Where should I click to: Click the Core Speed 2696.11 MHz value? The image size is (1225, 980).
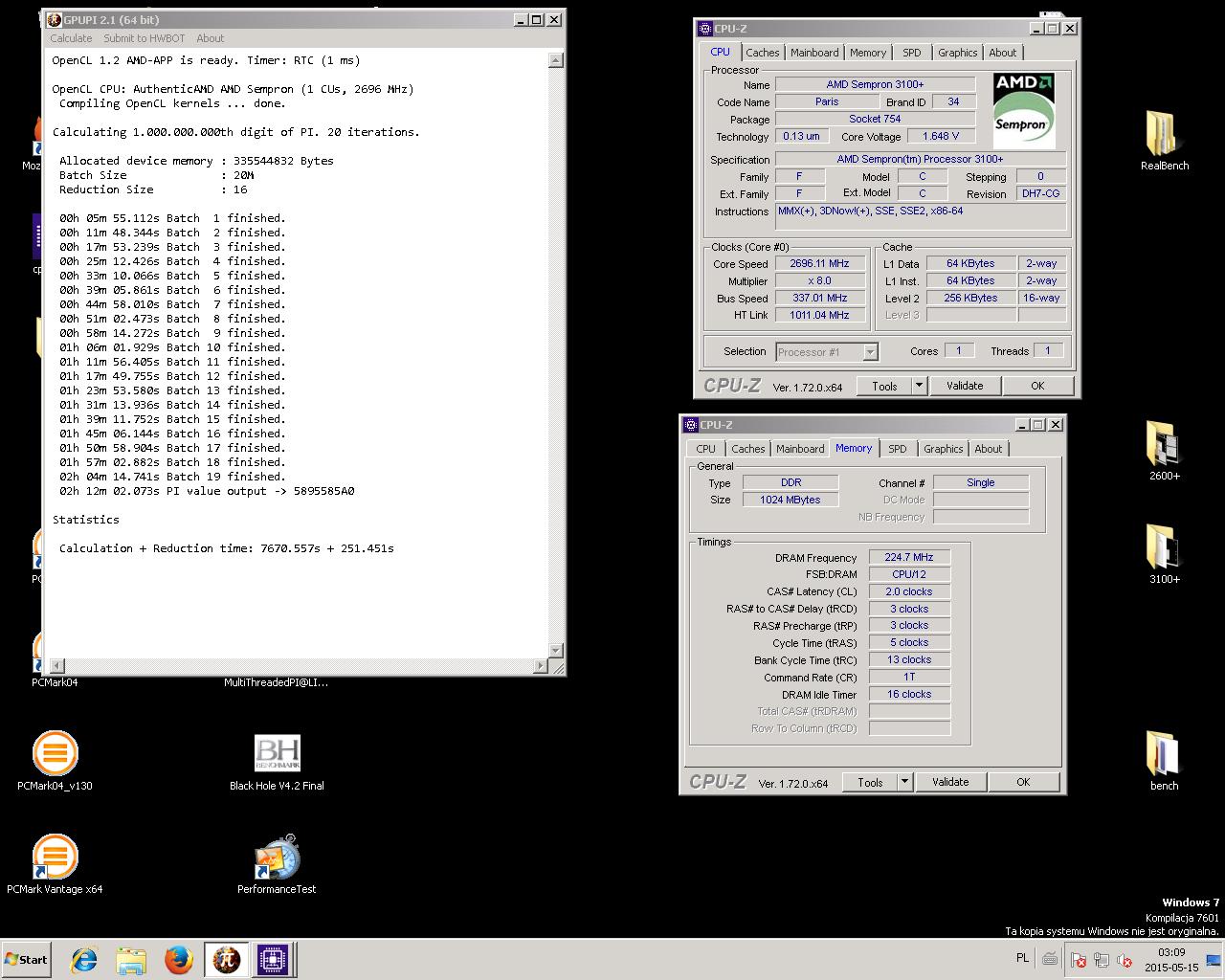coord(819,263)
